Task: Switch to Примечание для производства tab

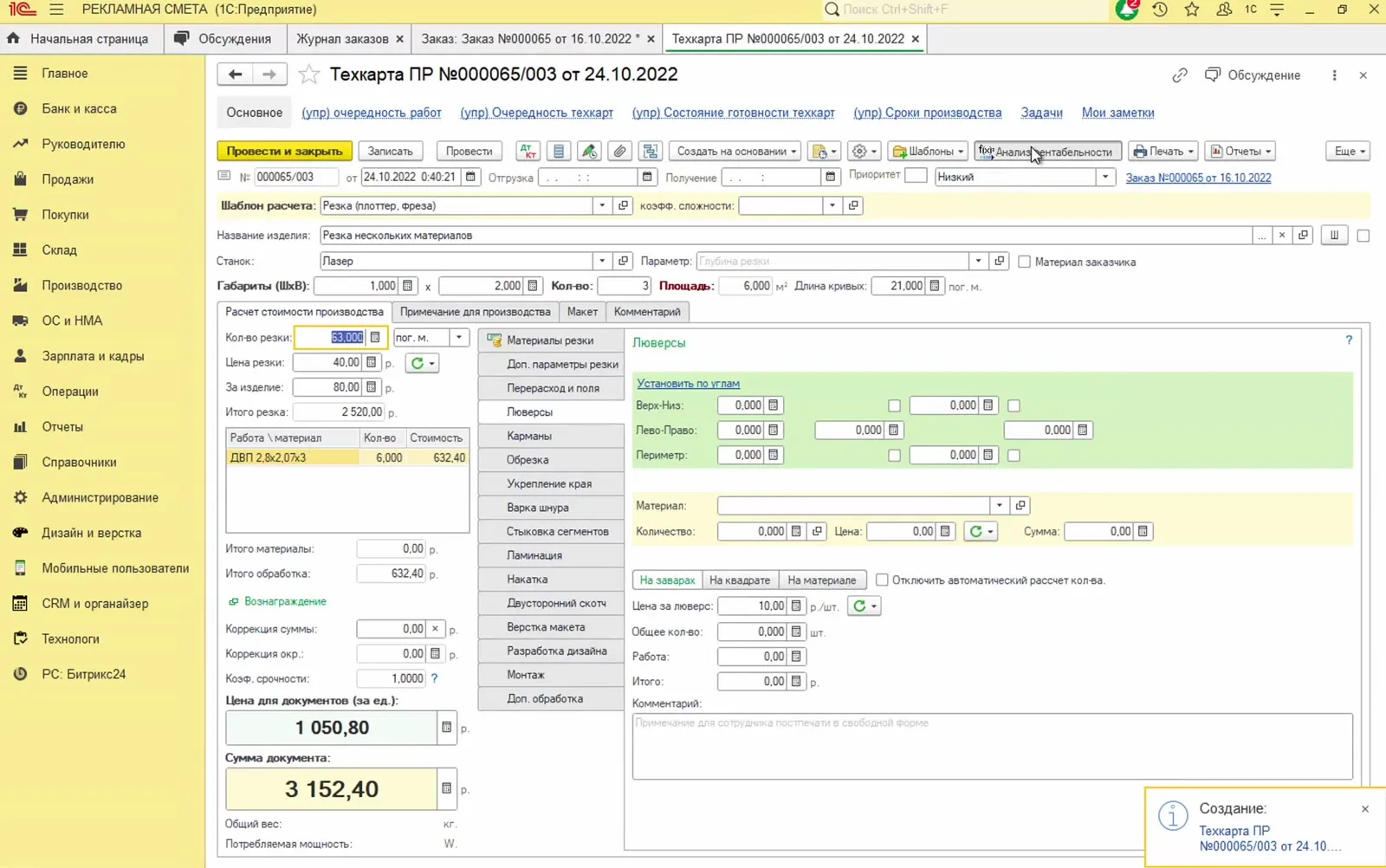Action: click(475, 312)
